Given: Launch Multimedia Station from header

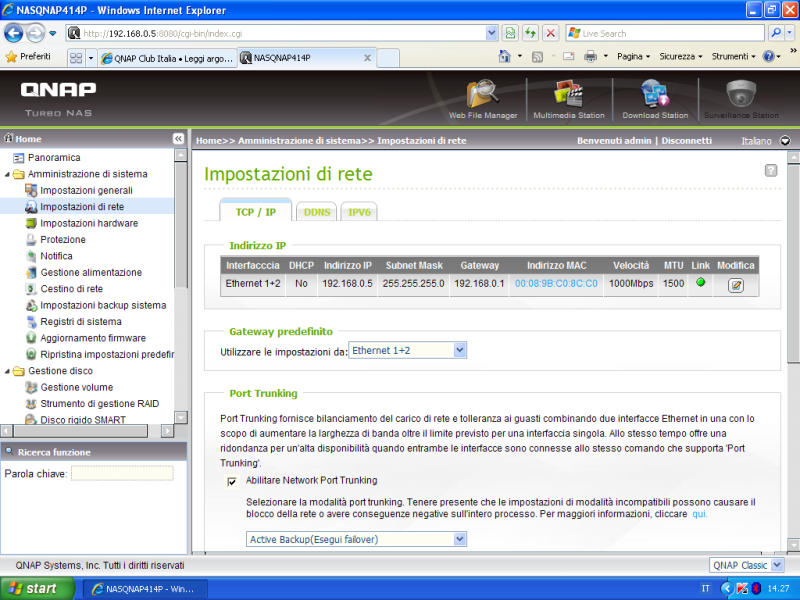Looking at the screenshot, I should coord(568,98).
